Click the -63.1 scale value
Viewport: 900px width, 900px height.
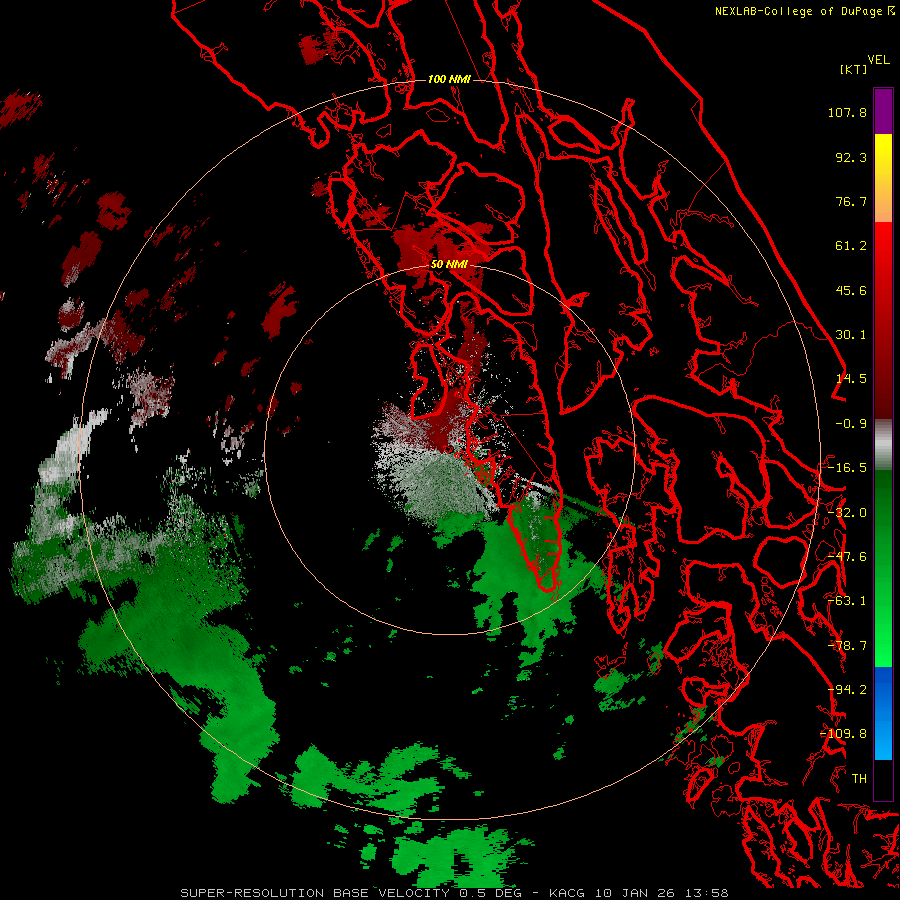pyautogui.click(x=847, y=601)
